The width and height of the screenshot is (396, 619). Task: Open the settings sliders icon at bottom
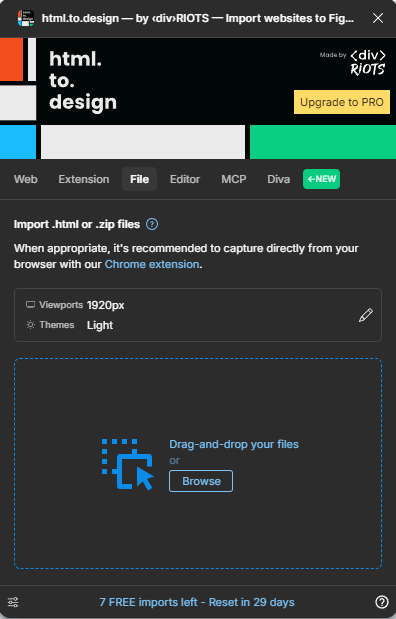click(13, 602)
